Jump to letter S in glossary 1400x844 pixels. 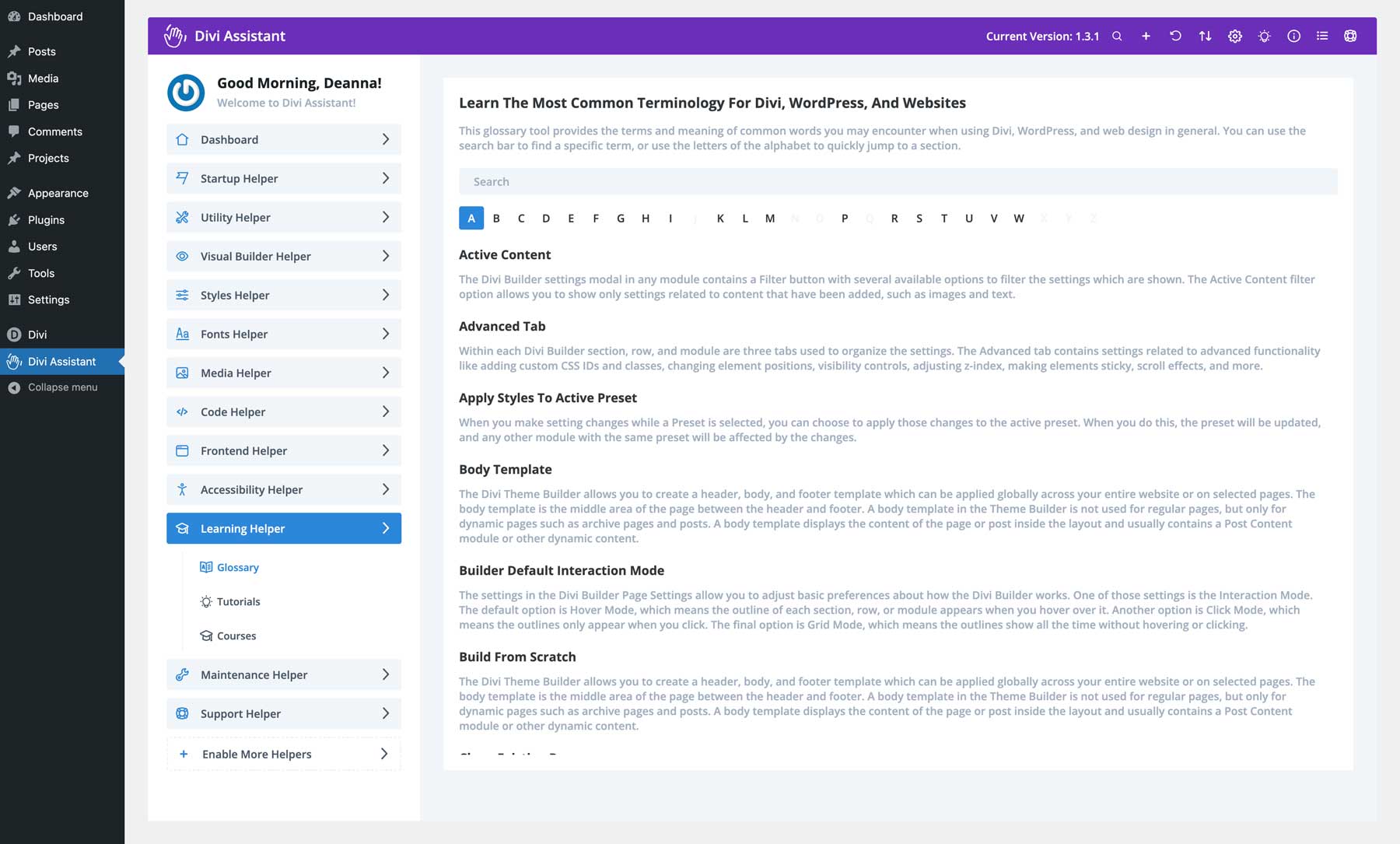click(x=919, y=218)
